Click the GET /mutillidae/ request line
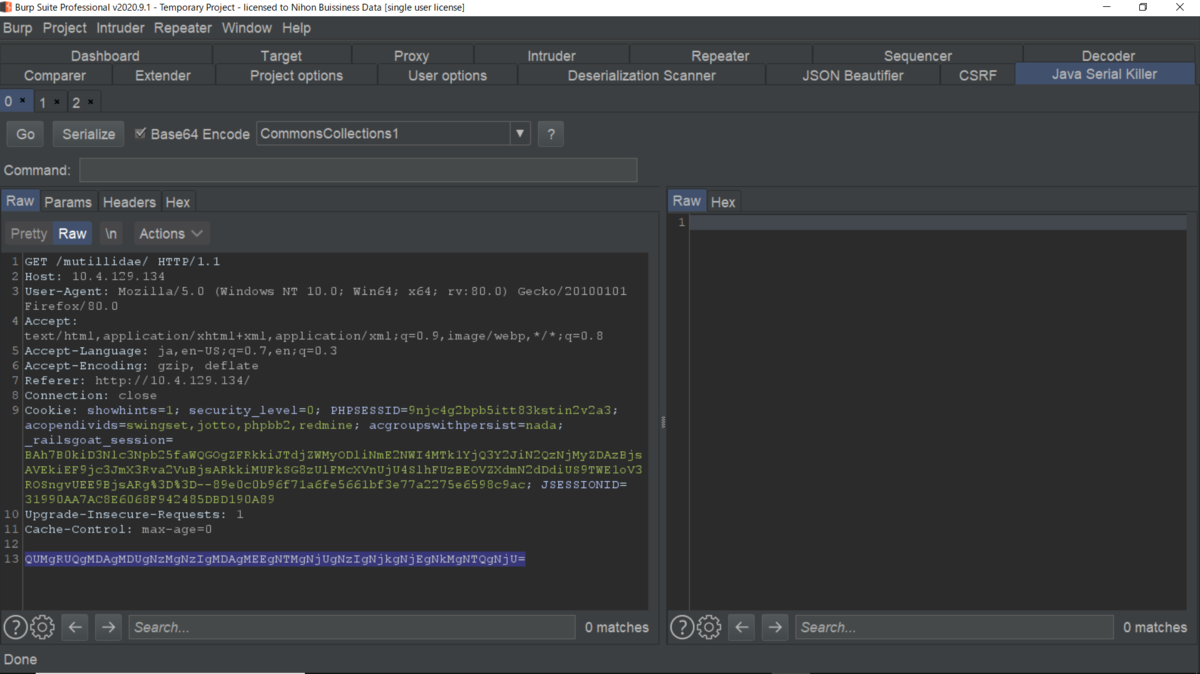The width and height of the screenshot is (1200, 674). click(123, 261)
